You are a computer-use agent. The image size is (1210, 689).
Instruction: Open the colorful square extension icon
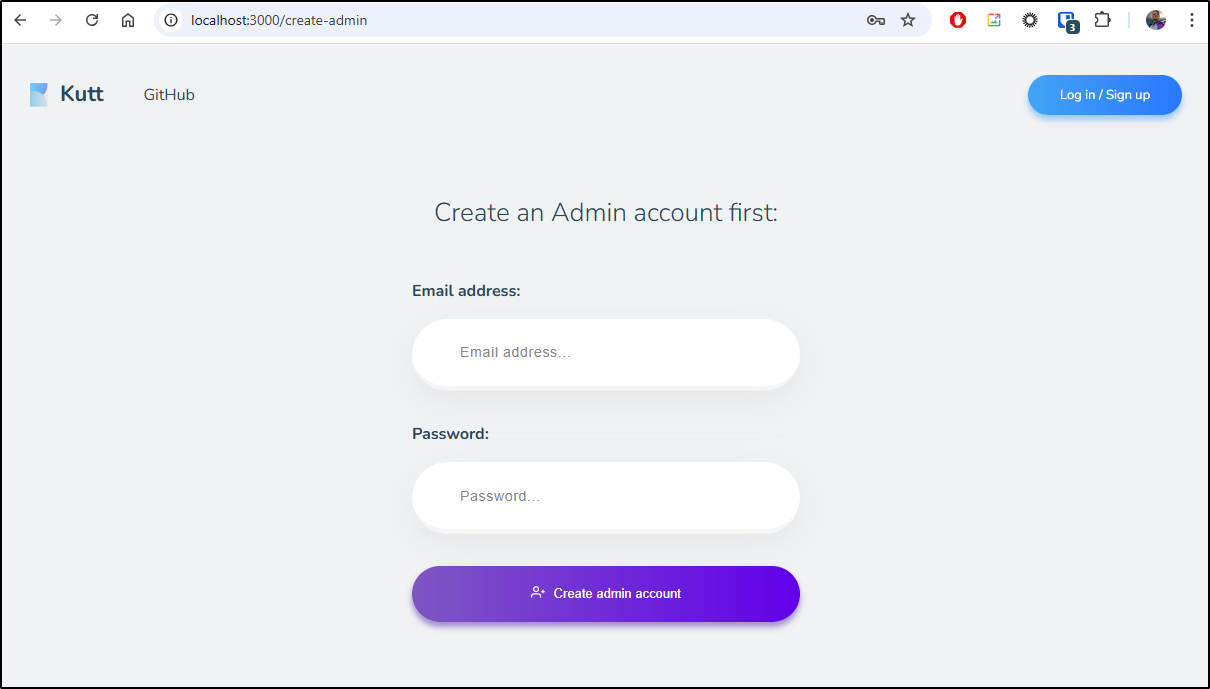click(x=994, y=20)
